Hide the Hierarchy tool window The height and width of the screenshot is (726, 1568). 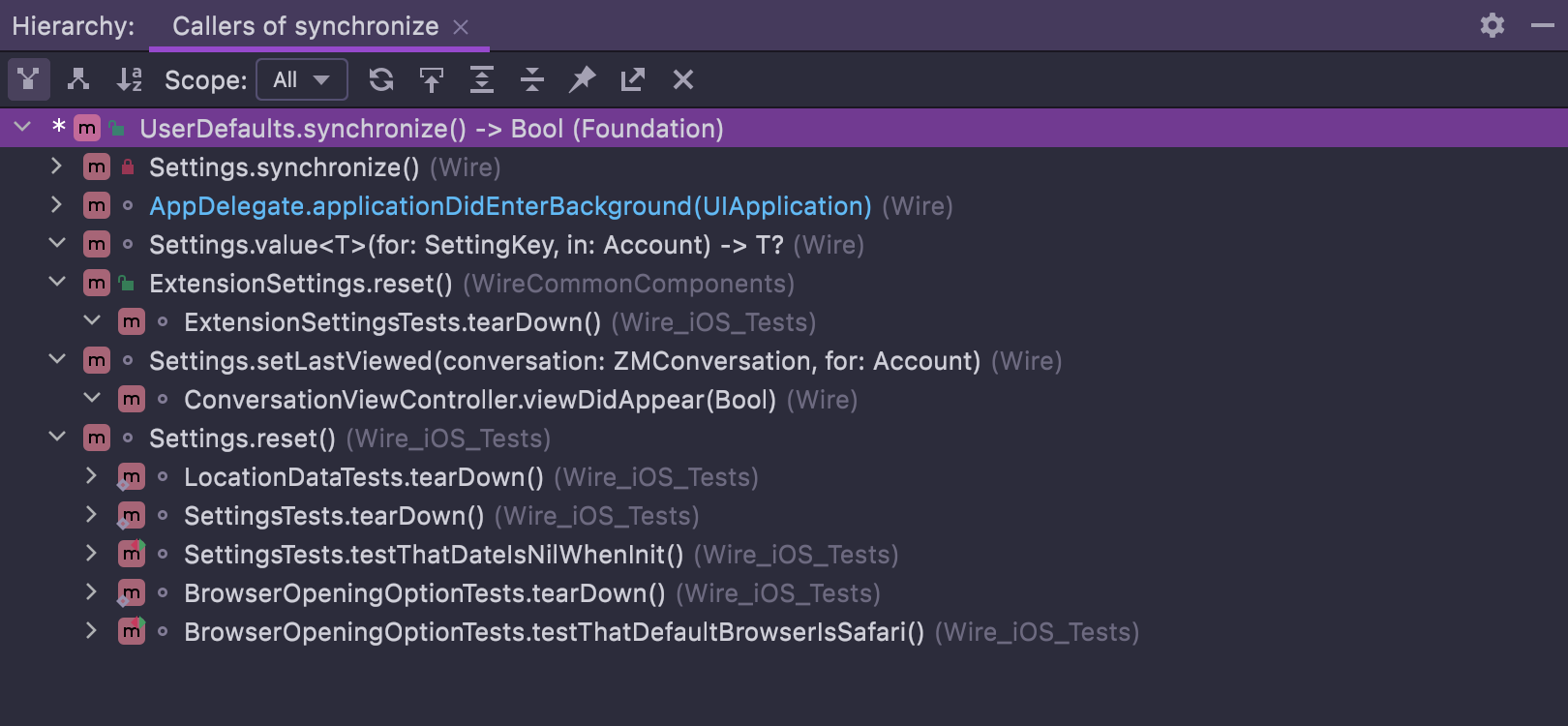click(x=1543, y=25)
